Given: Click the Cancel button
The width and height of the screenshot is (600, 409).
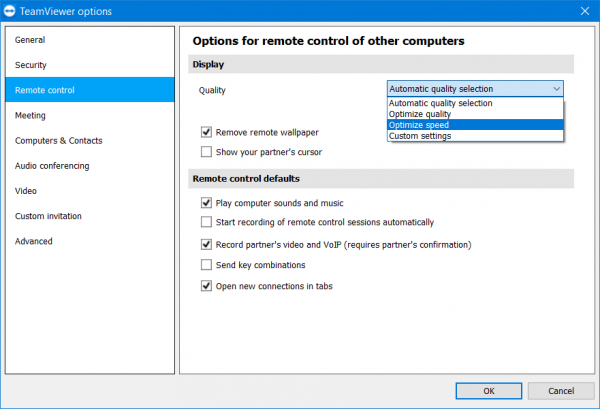Looking at the screenshot, I should [561, 390].
